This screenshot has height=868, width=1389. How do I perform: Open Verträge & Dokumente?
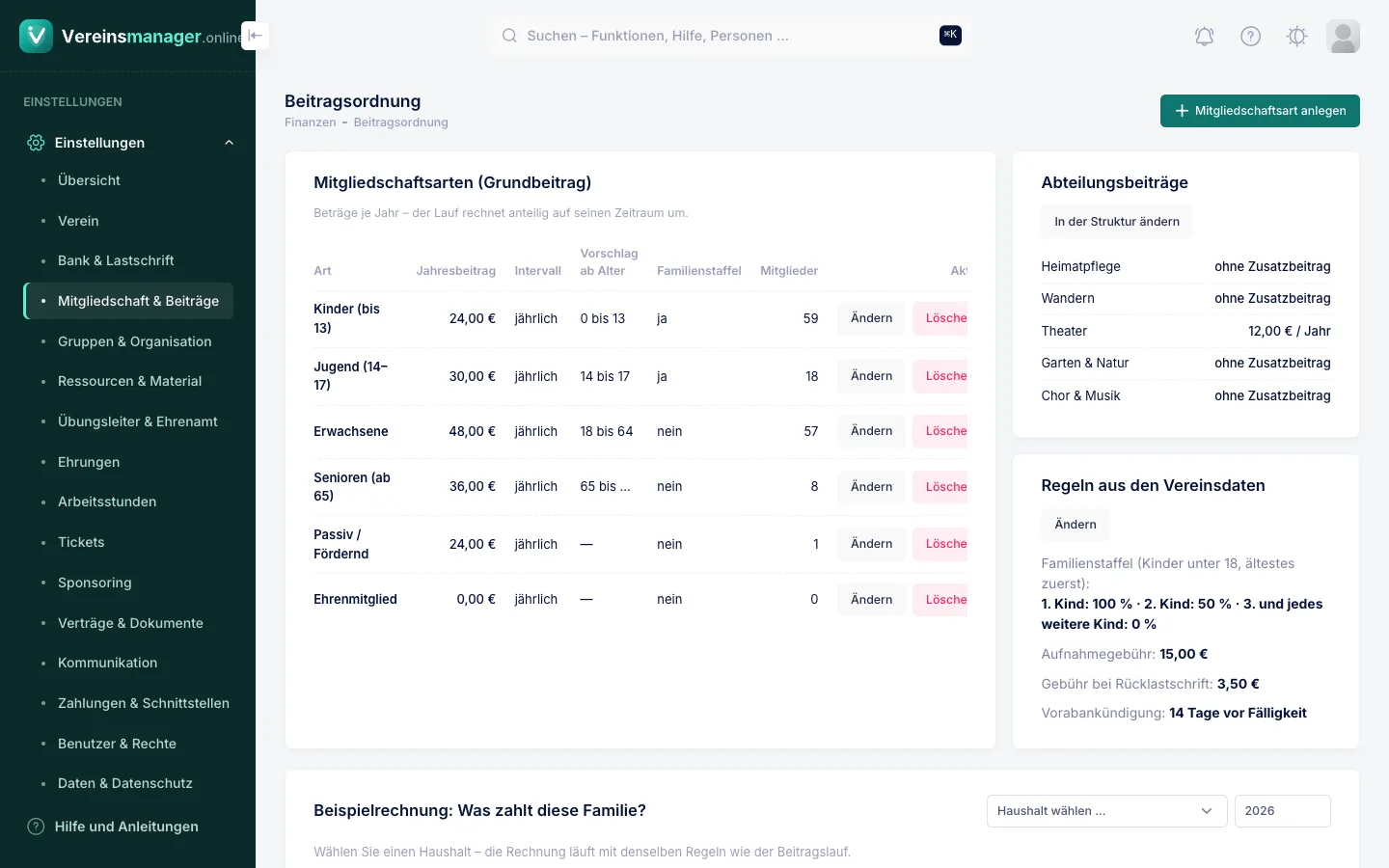[x=128, y=623]
